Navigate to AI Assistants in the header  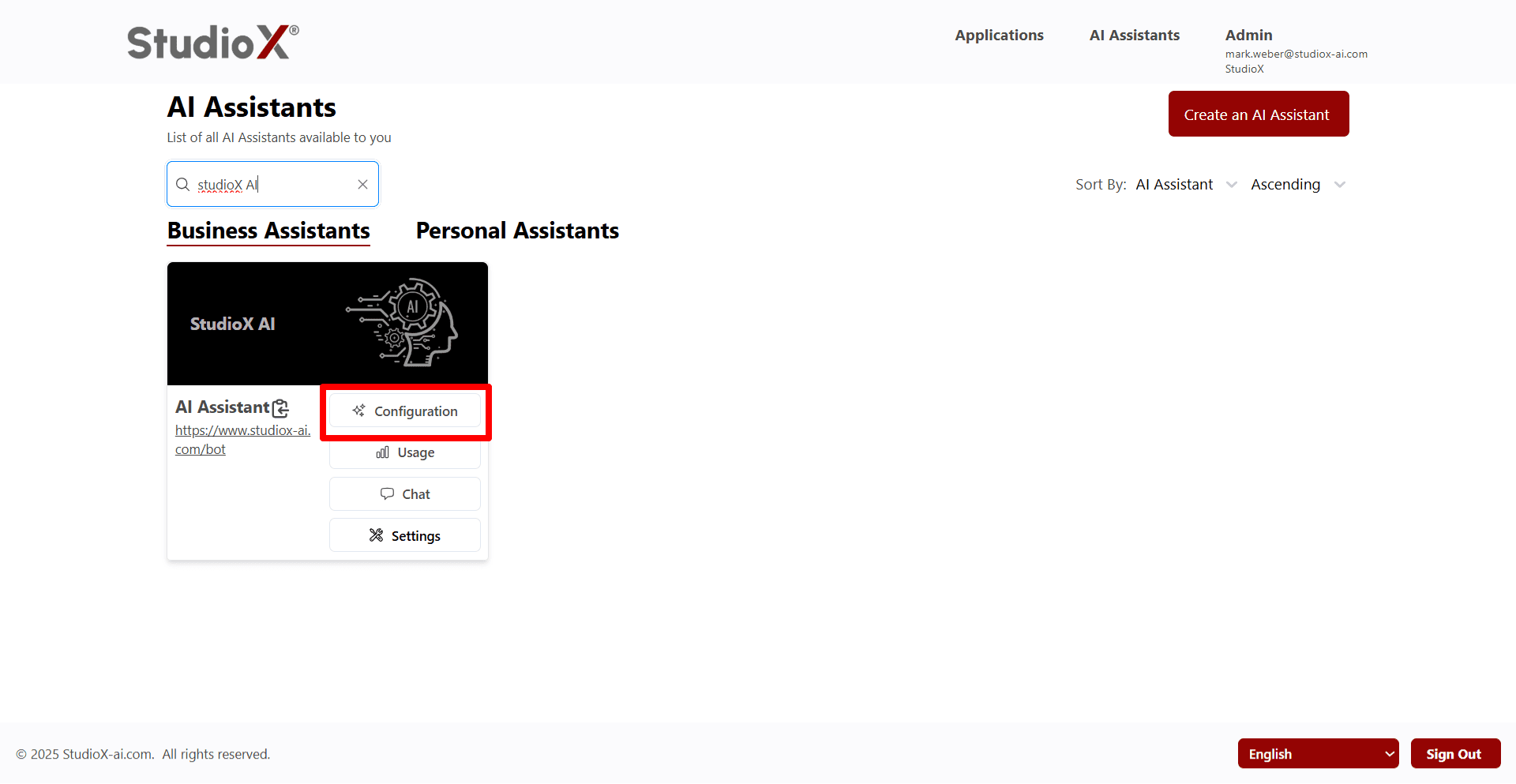pos(1134,35)
